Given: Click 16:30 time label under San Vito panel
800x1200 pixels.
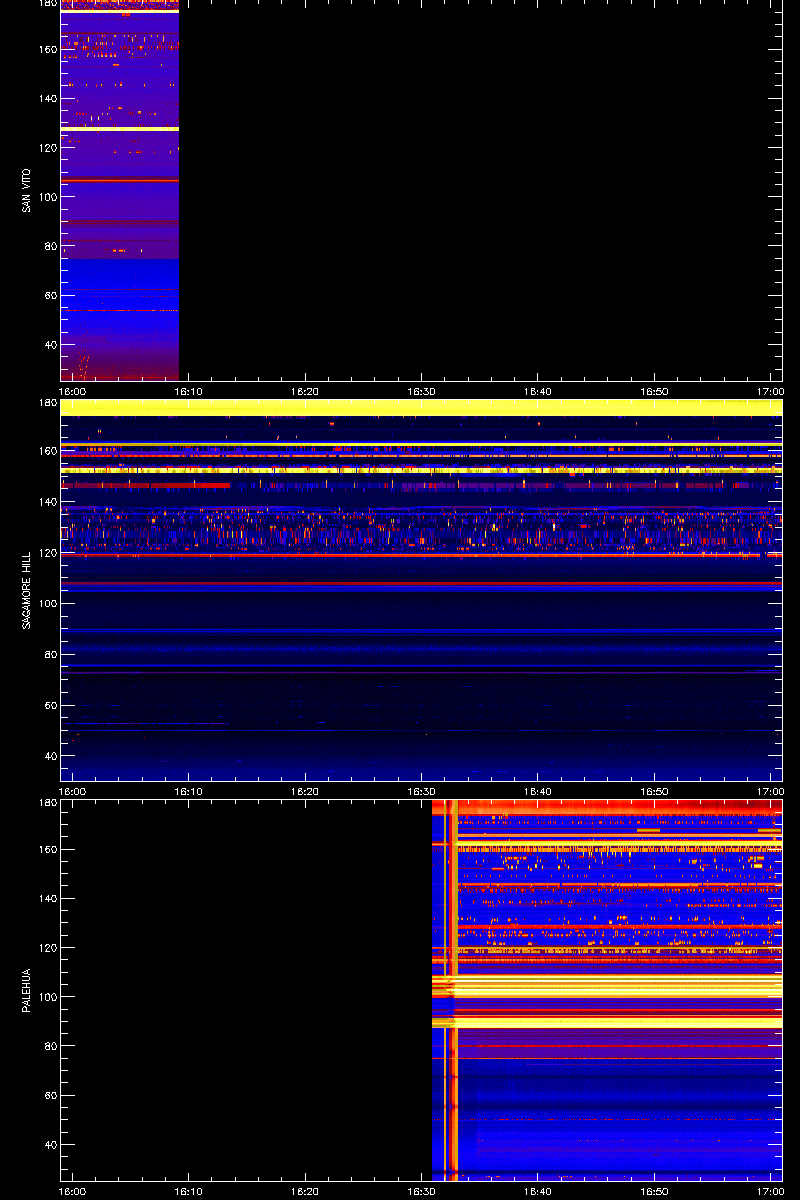Looking at the screenshot, I should click(x=421, y=392).
